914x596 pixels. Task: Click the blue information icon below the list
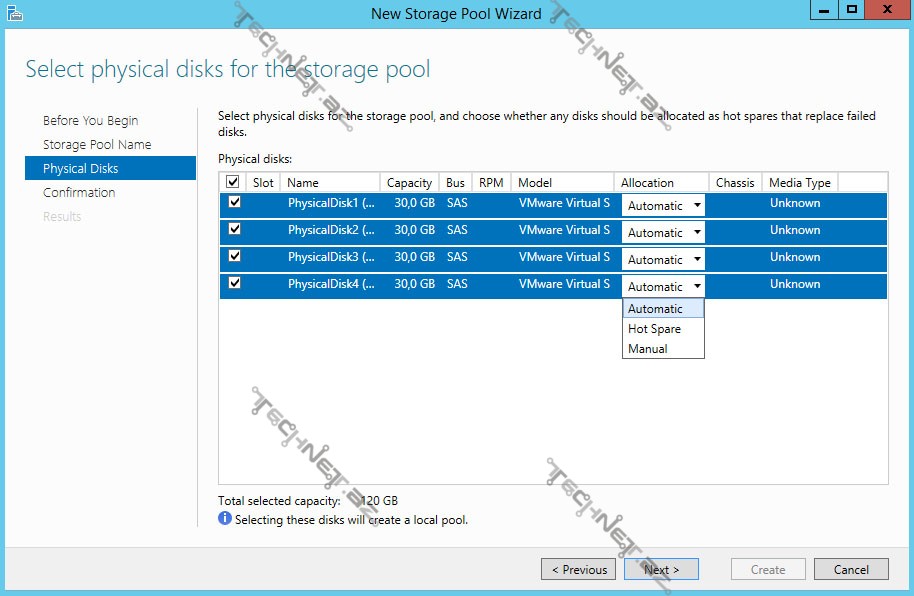(x=225, y=519)
